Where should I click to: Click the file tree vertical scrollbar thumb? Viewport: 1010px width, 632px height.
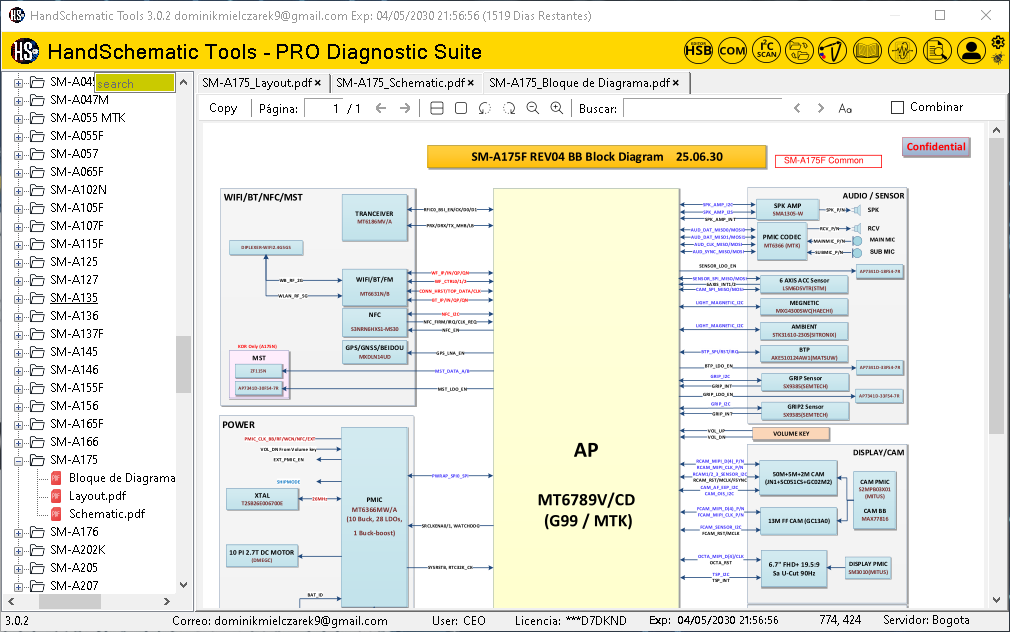[x=184, y=364]
